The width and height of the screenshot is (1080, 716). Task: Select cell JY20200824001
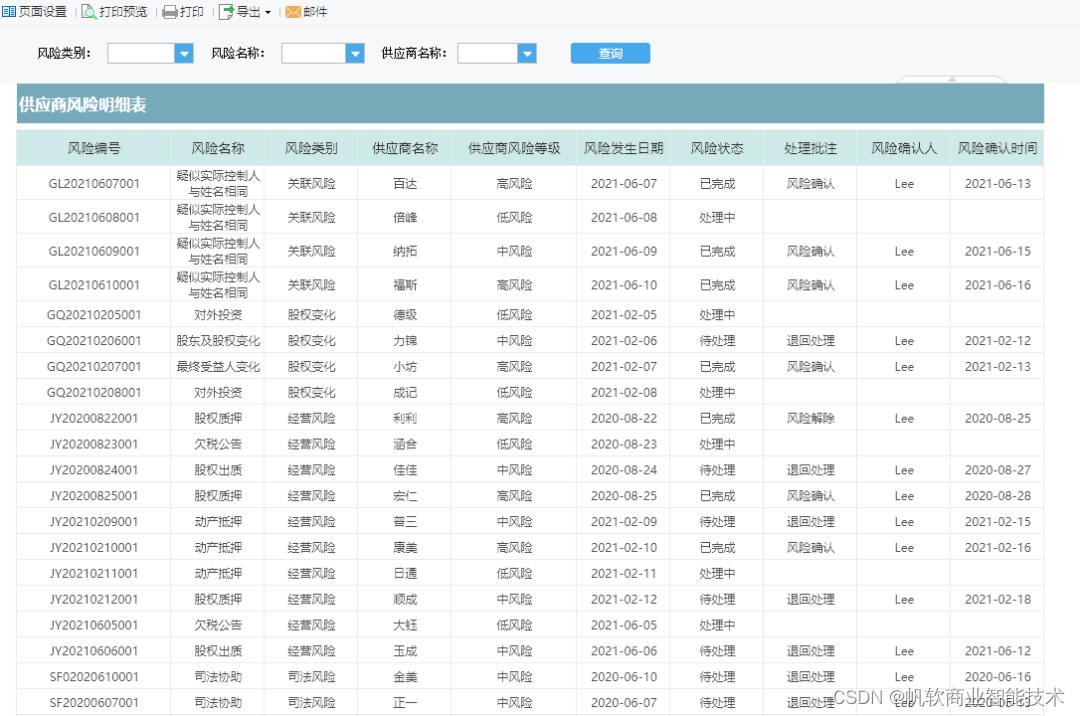coord(94,470)
